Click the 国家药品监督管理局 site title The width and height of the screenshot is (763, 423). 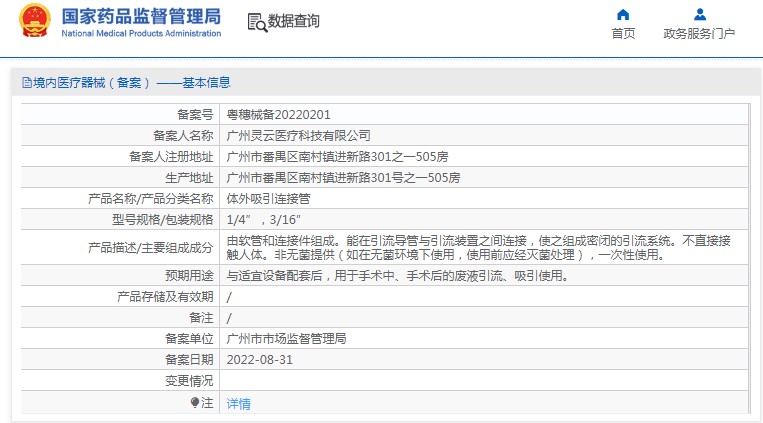pyautogui.click(x=141, y=16)
